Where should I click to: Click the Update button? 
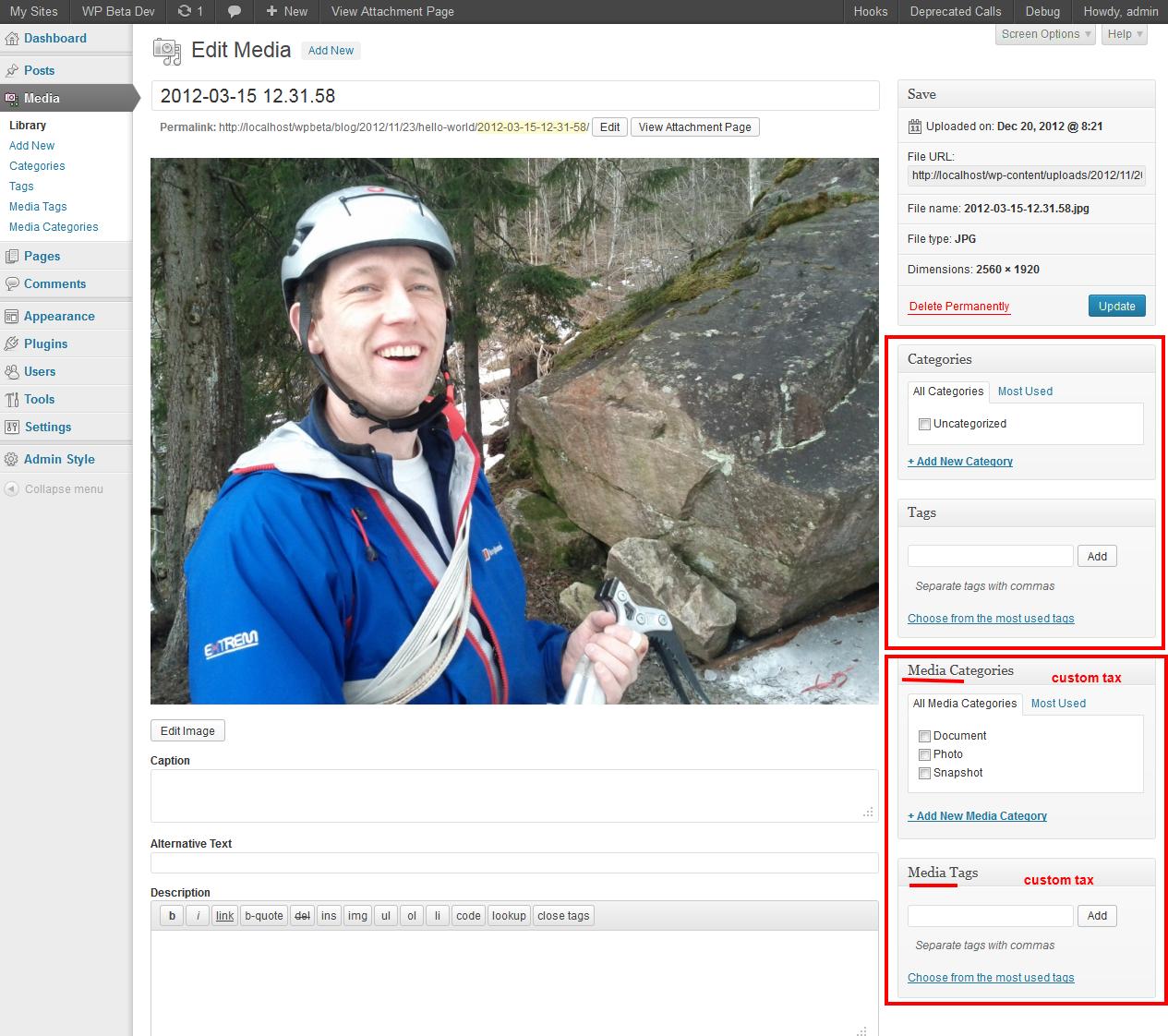pos(1117,307)
